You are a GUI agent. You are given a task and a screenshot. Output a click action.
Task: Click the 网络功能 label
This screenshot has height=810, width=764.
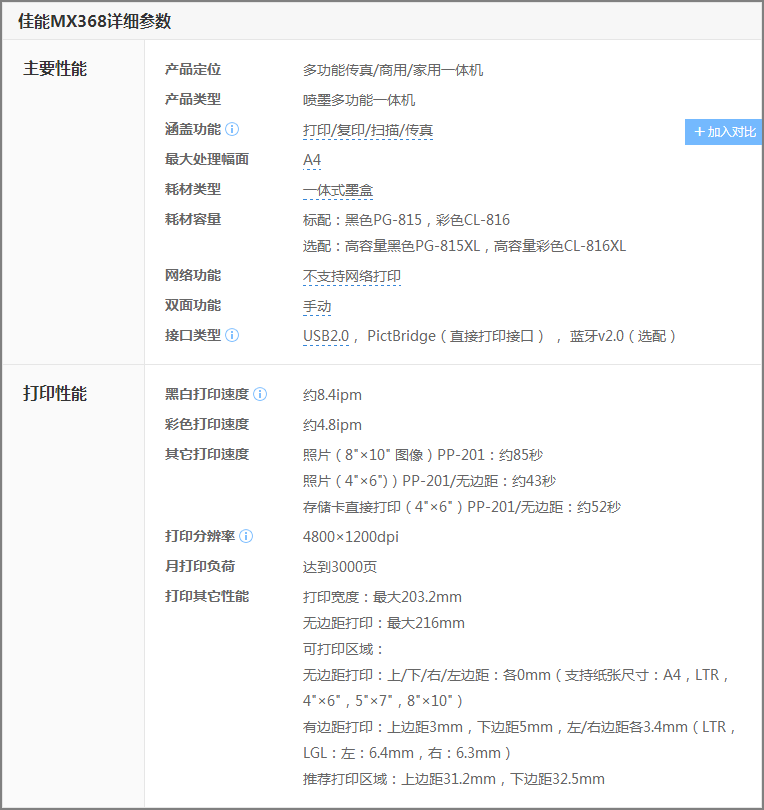click(193, 275)
